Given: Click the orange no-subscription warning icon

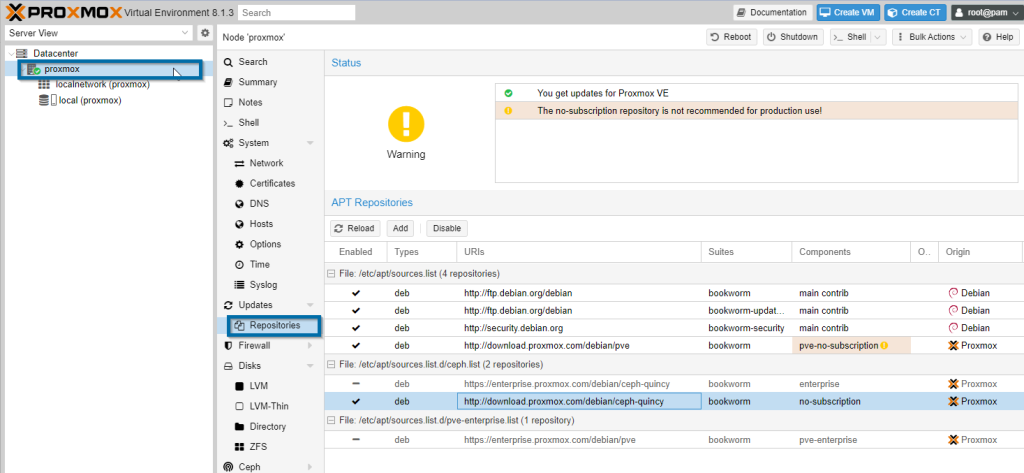Looking at the screenshot, I should [x=508, y=111].
